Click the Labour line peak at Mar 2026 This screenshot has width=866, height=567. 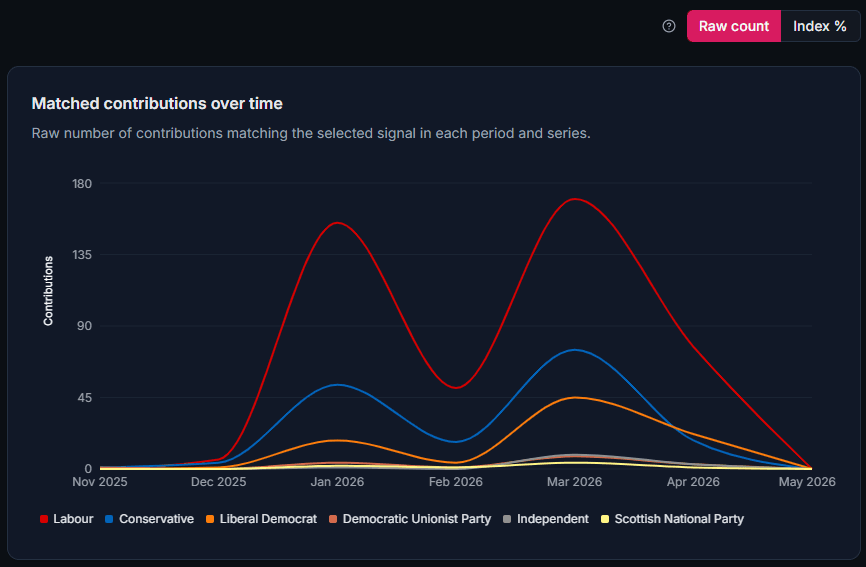(575, 199)
